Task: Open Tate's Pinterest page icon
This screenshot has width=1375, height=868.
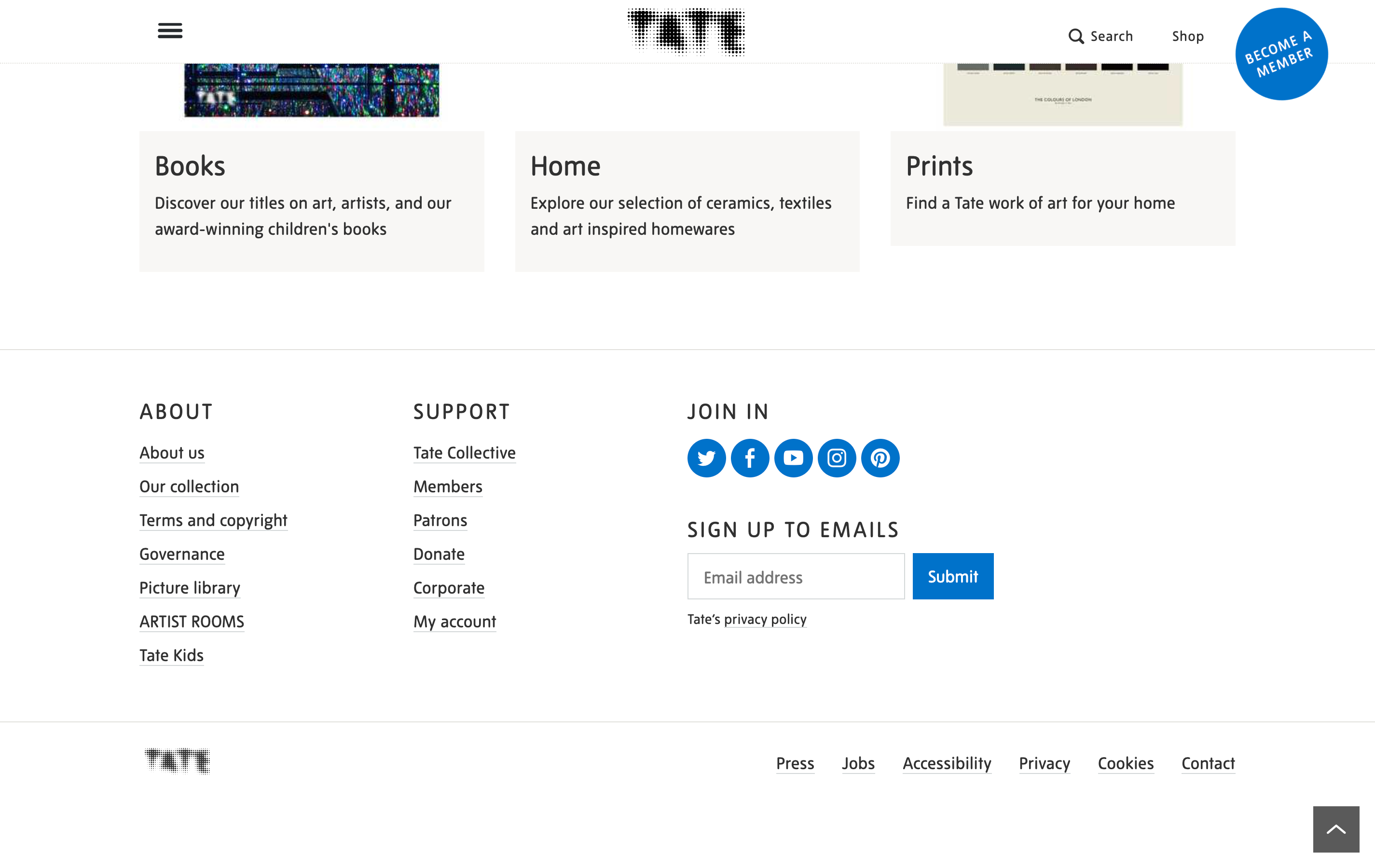Action: (x=880, y=458)
